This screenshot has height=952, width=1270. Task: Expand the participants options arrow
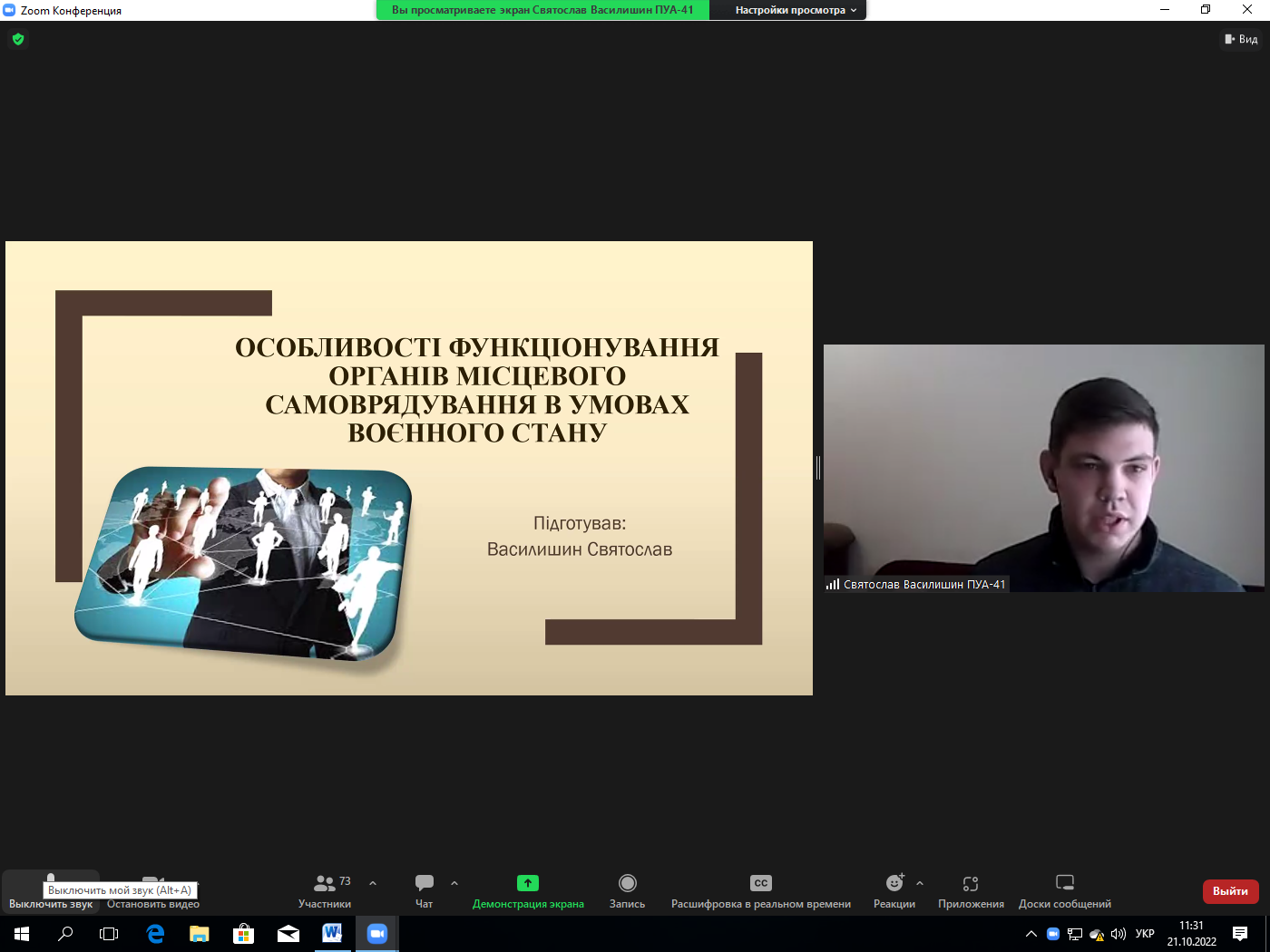[373, 883]
